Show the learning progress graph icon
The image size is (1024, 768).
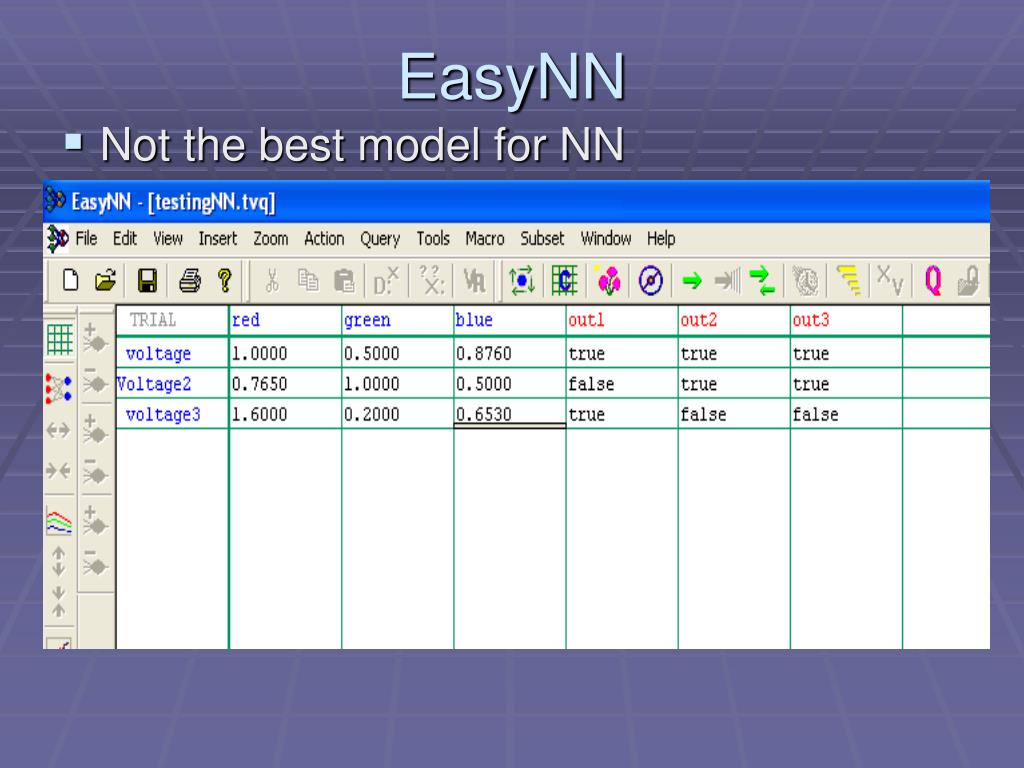click(59, 521)
